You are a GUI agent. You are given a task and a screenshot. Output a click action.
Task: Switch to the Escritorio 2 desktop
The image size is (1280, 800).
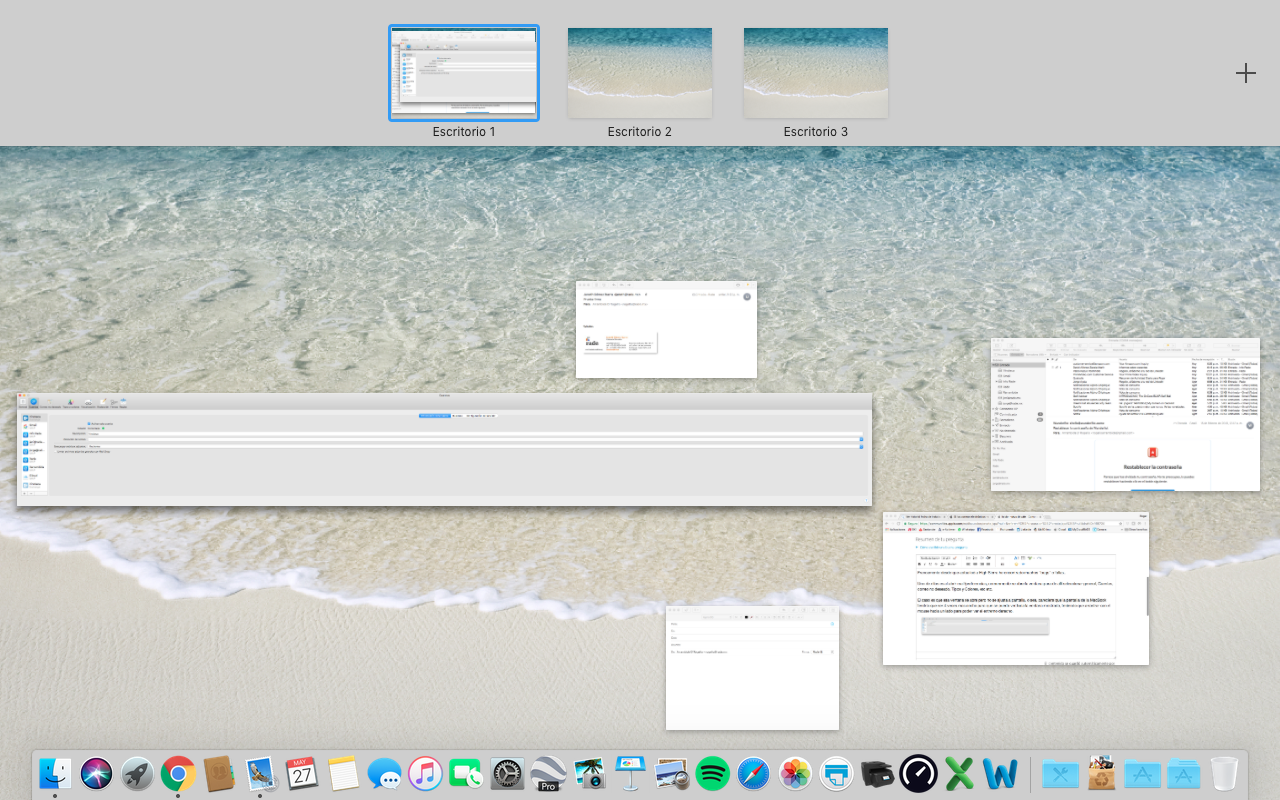pyautogui.click(x=640, y=73)
